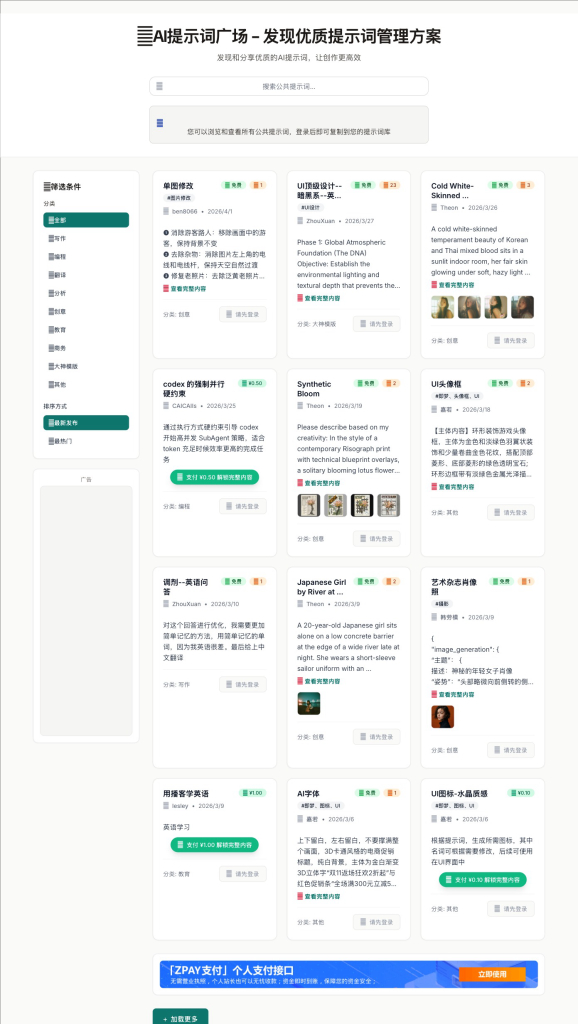
Task: Click 请先登录 on the UI顶级设计 card
Action: click(377, 324)
